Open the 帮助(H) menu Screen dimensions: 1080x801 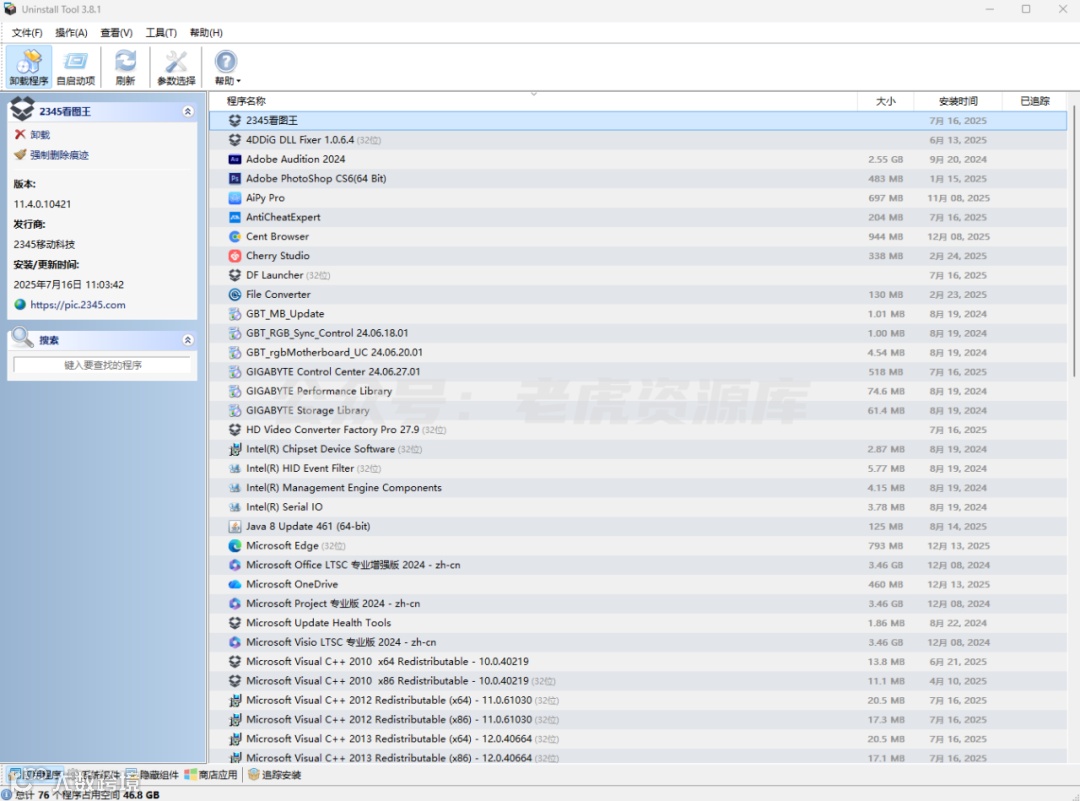pyautogui.click(x=206, y=32)
